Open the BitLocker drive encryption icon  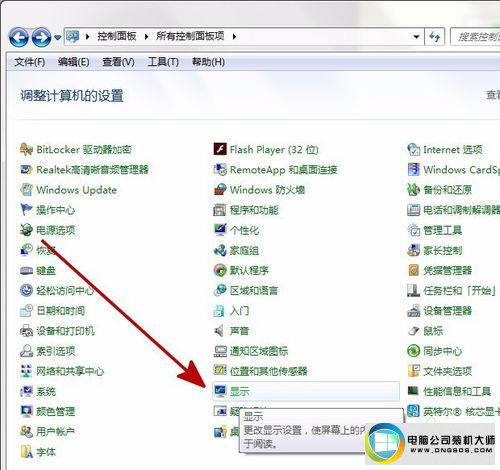pos(26,149)
